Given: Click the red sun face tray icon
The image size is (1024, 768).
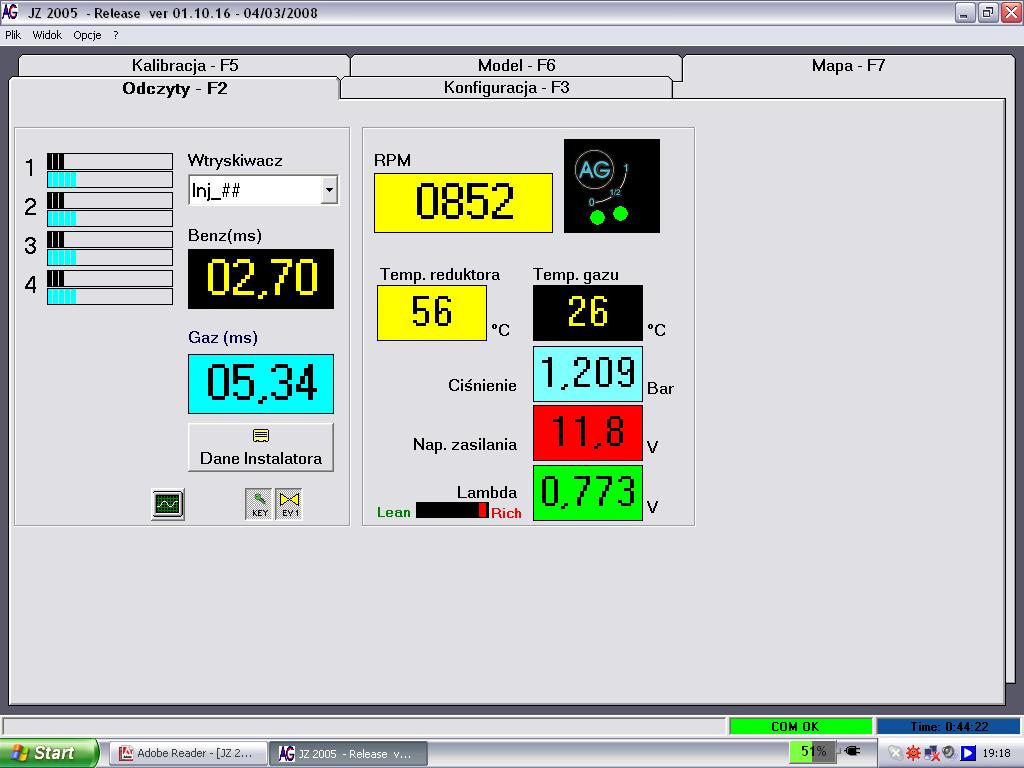Looking at the screenshot, I should [x=913, y=753].
